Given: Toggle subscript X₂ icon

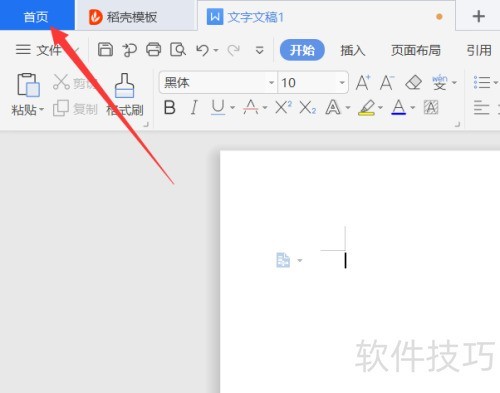Looking at the screenshot, I should (307, 108).
